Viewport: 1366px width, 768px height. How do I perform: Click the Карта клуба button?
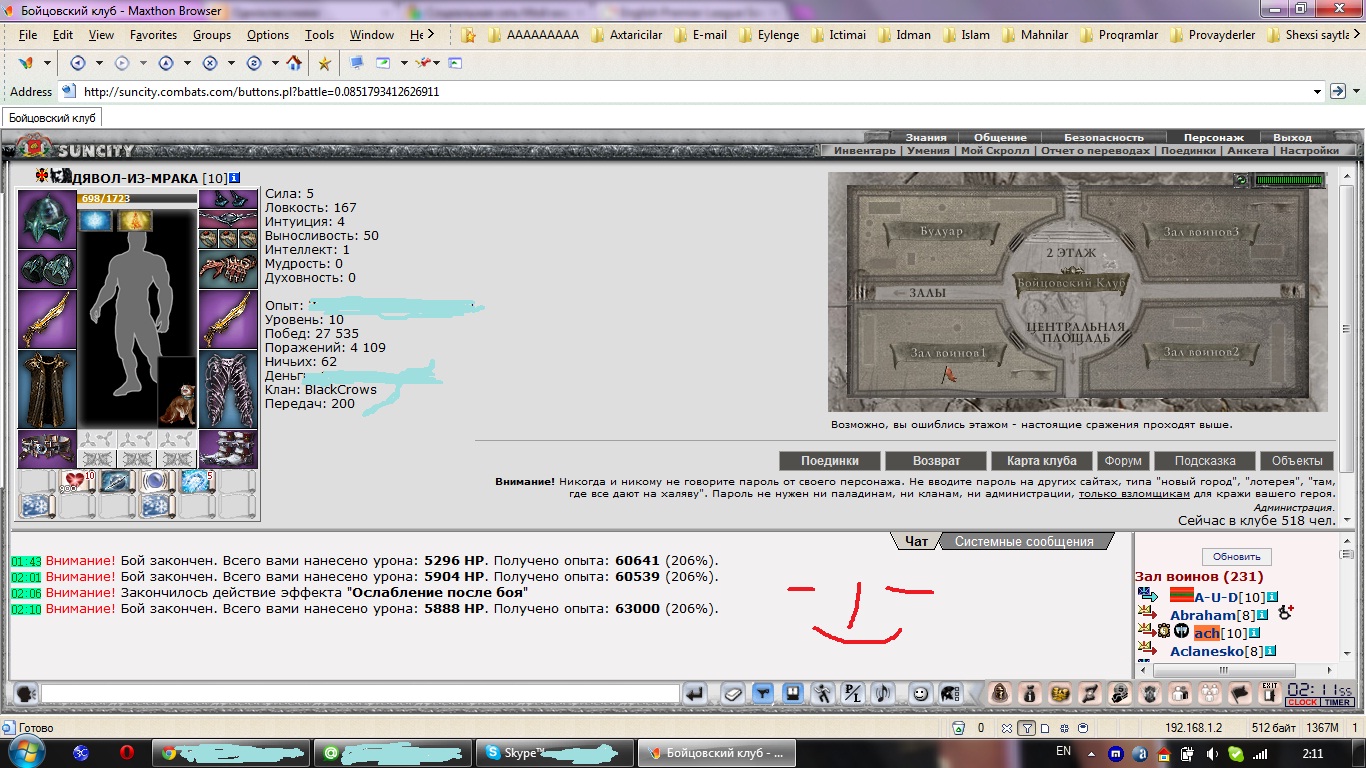click(x=1042, y=461)
